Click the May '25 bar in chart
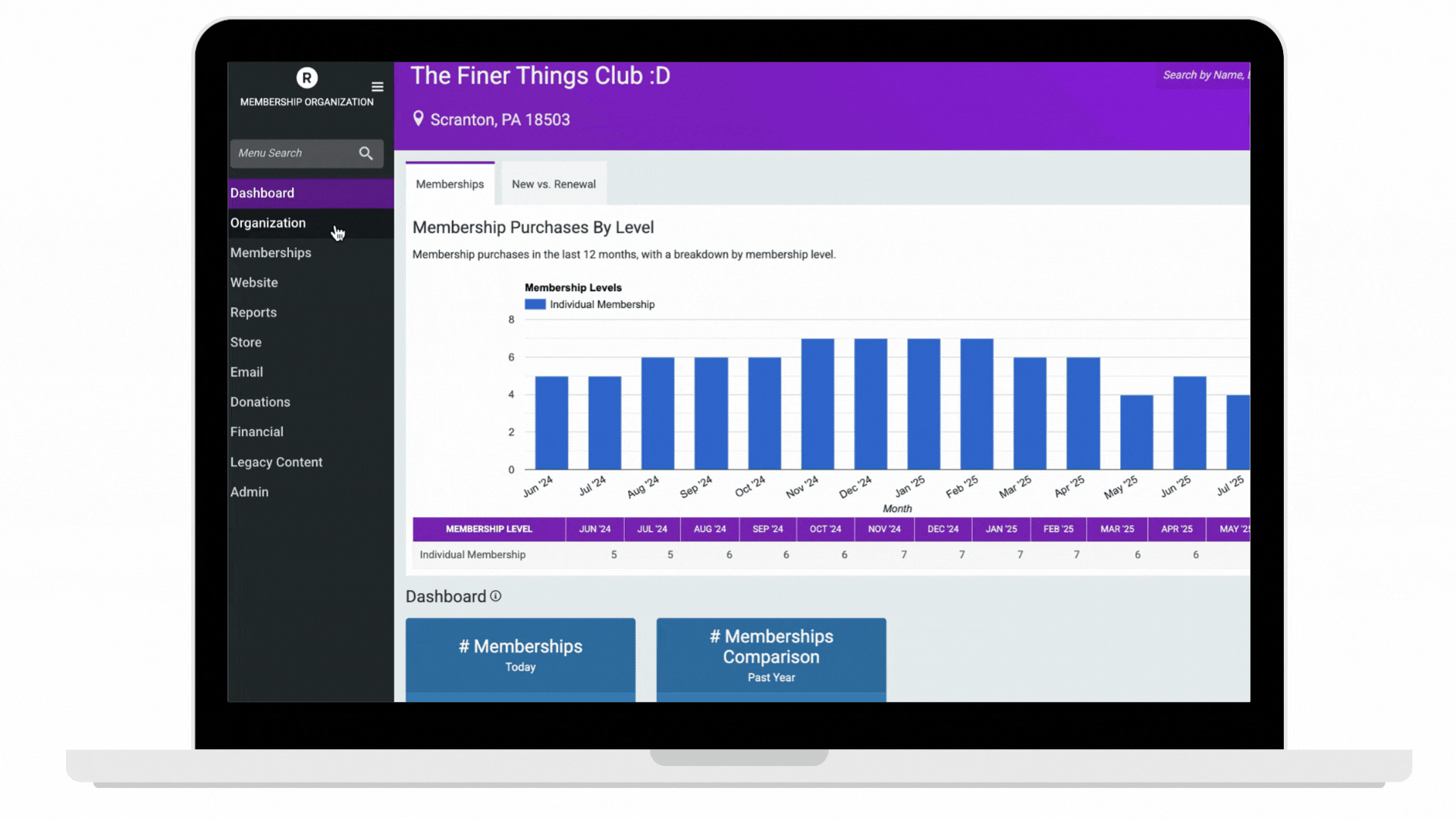The width and height of the screenshot is (1456, 819). [x=1136, y=432]
